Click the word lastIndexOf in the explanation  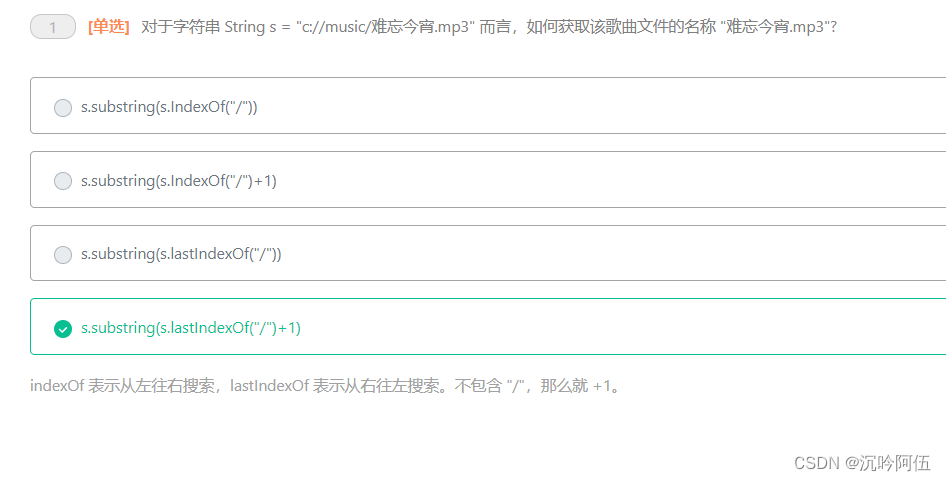[270, 386]
